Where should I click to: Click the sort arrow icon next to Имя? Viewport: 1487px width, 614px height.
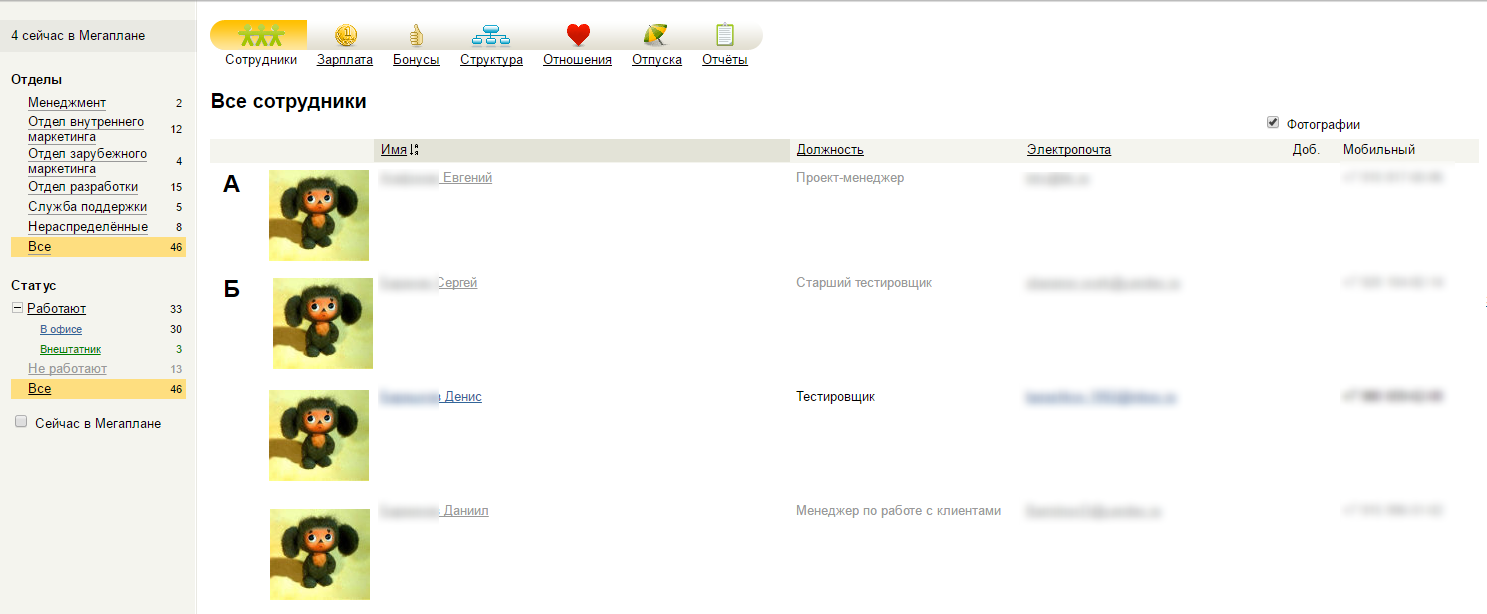pos(414,150)
